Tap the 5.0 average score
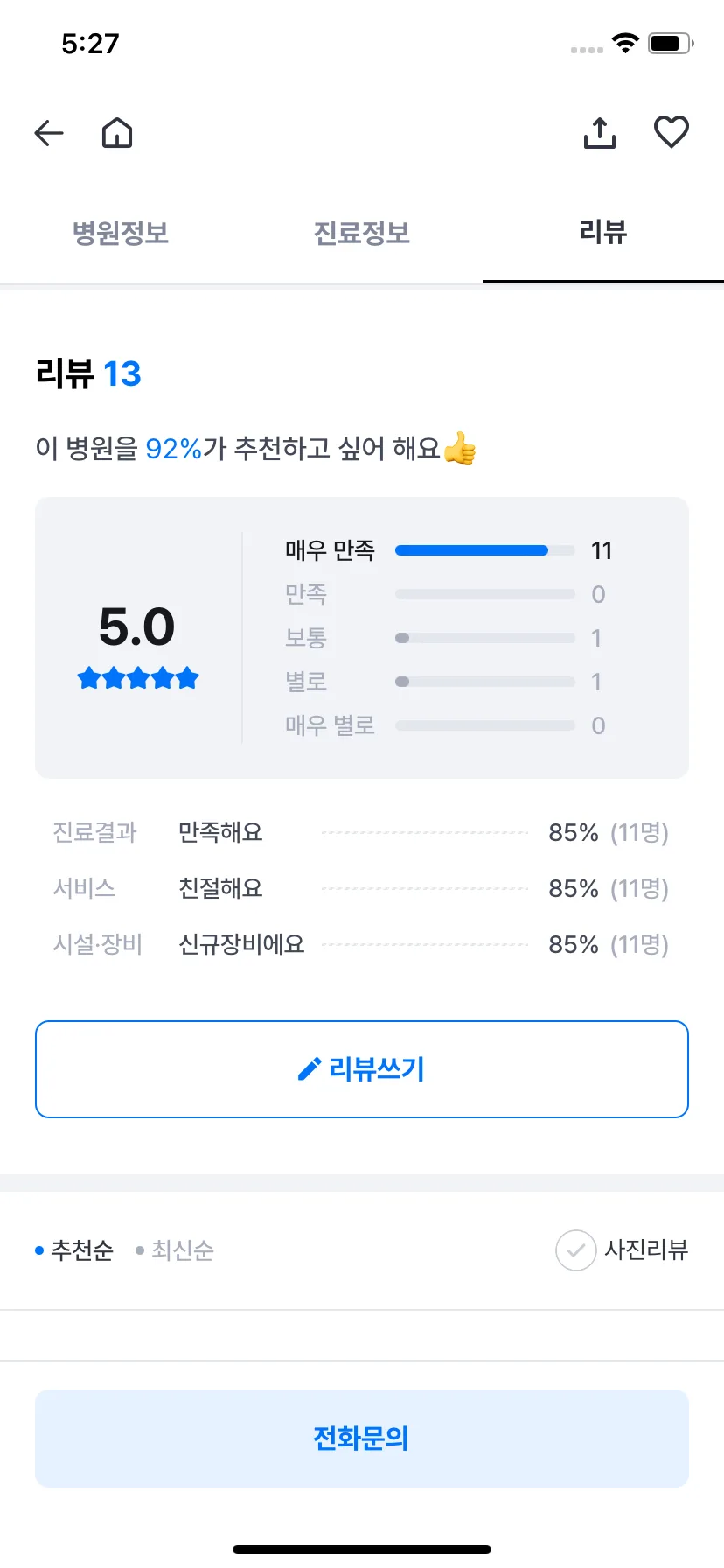The image size is (724, 1568). click(137, 626)
